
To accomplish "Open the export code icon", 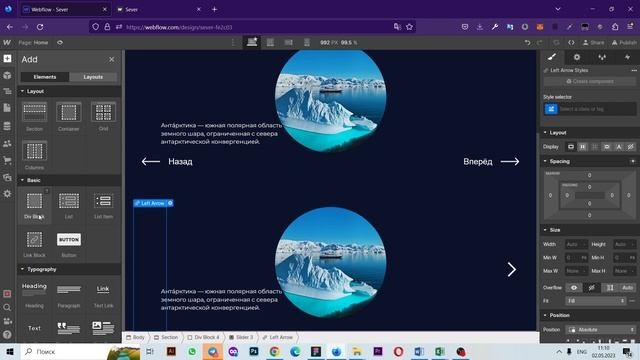I will coord(571,42).
